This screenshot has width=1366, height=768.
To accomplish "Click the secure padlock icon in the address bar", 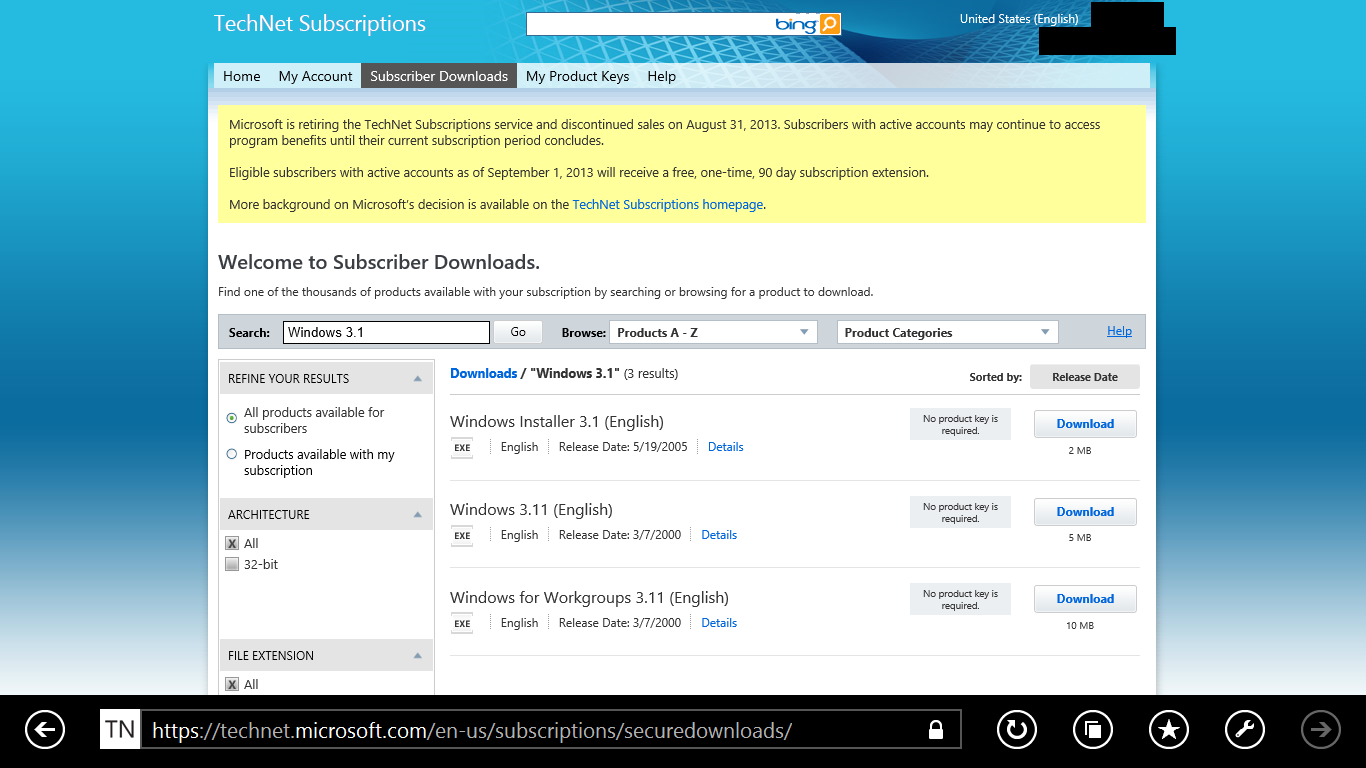I will pyautogui.click(x=936, y=730).
